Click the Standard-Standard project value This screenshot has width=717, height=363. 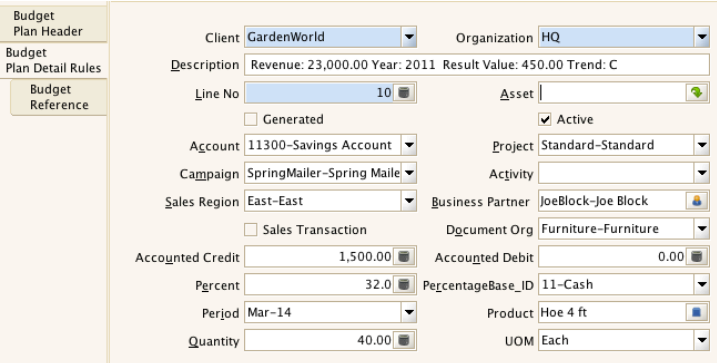pos(598,145)
